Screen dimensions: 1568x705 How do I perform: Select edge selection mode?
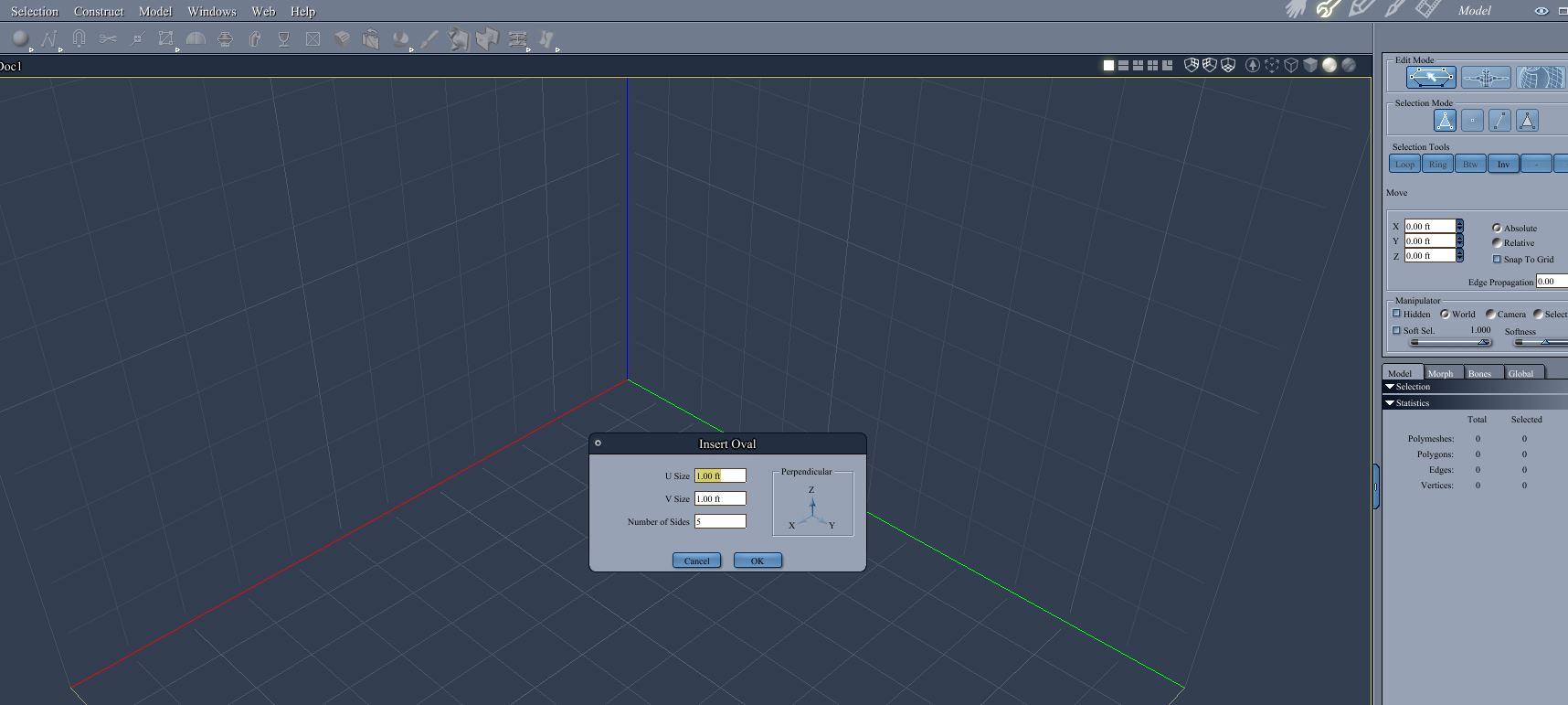click(1499, 120)
